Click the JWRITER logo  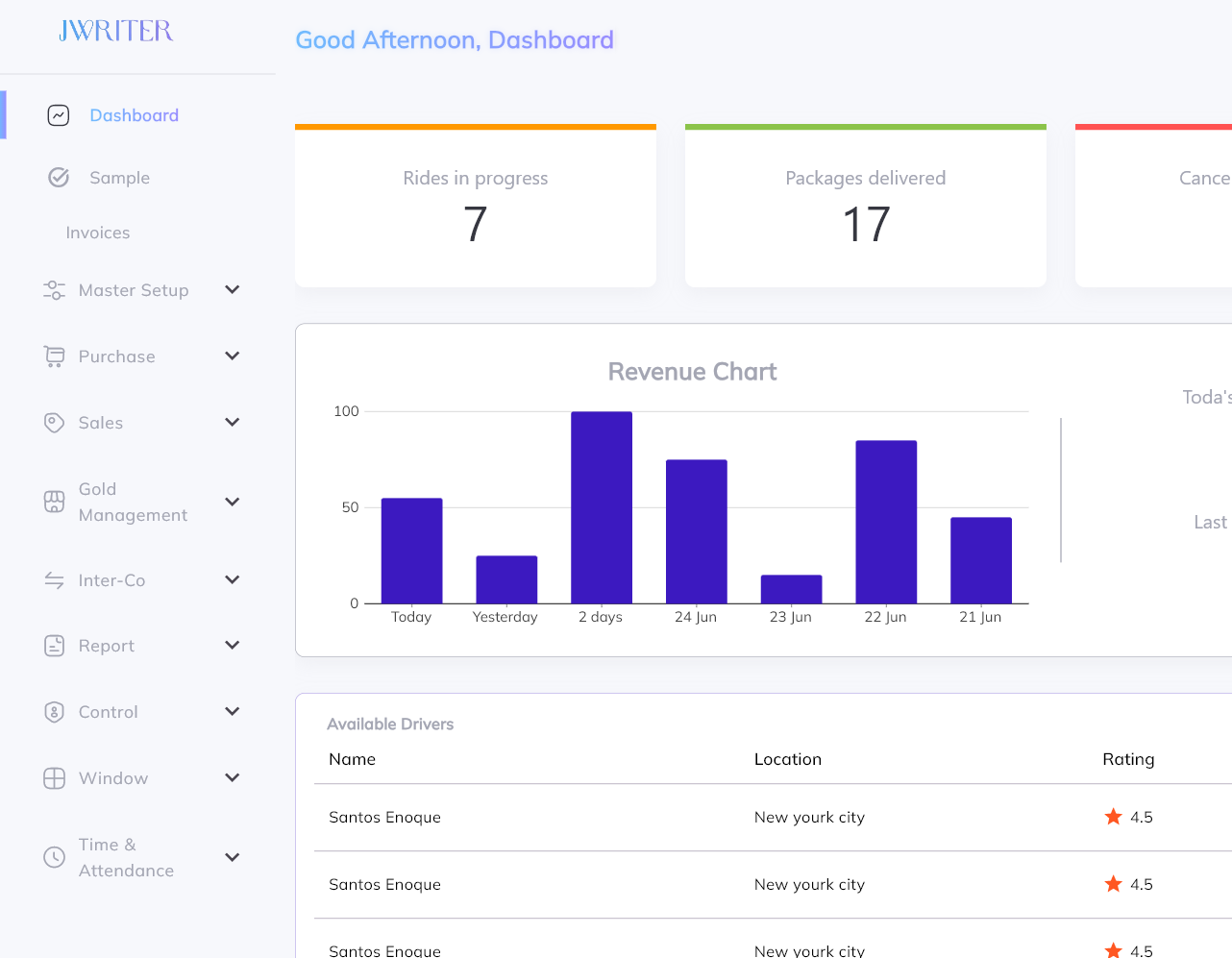(x=116, y=32)
